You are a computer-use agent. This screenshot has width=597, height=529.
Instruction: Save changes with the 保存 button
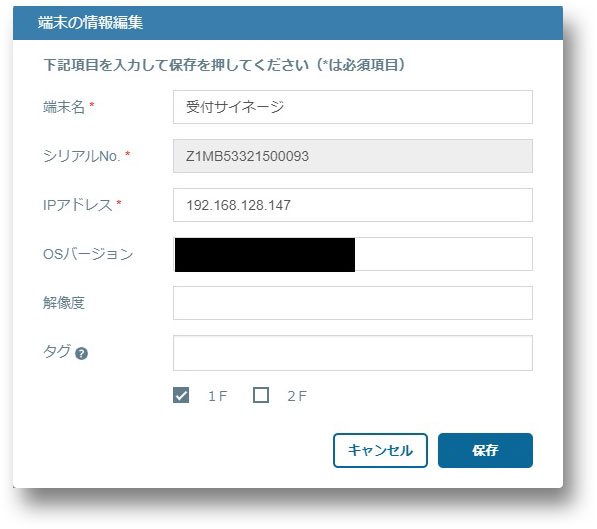pos(485,451)
